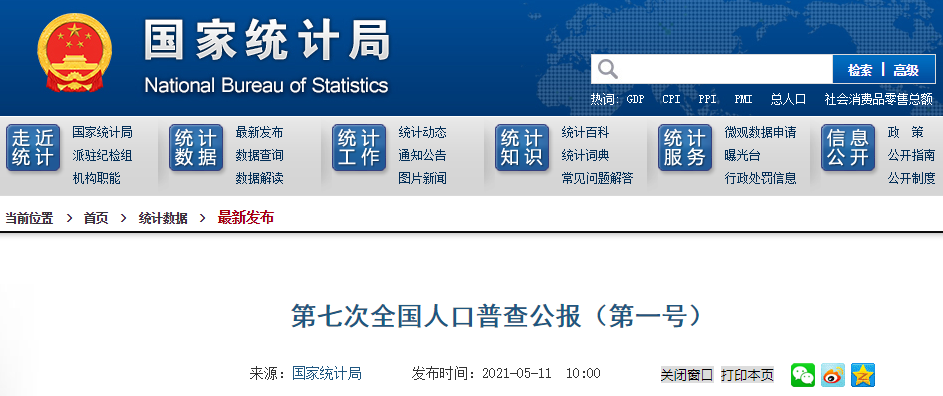This screenshot has height=396, width=943.
Task: Open the 数据查询 menu link
Action: (259, 155)
